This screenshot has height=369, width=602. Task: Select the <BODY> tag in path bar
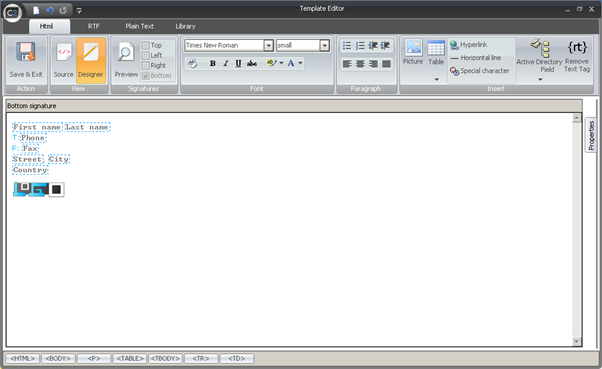[58, 359]
